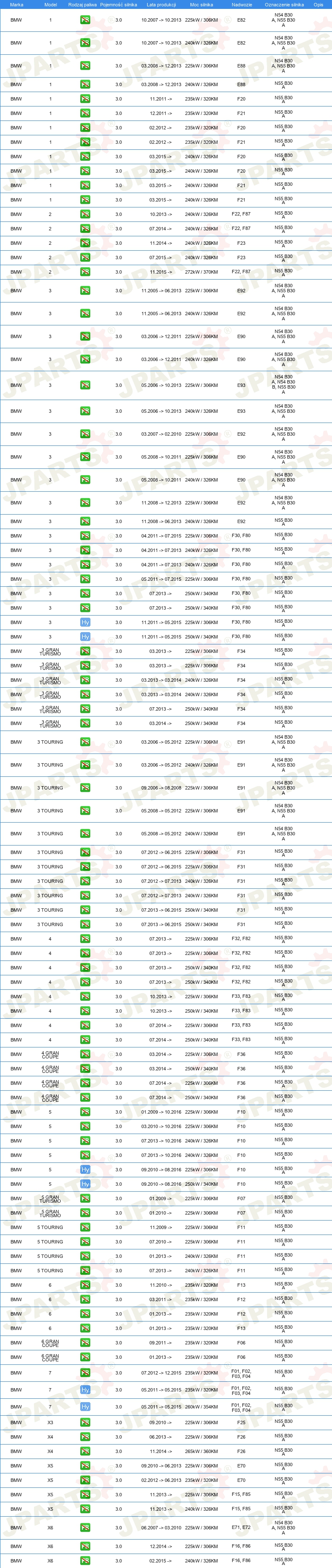
Task: Click petrol icon in the X4 06.2013 row
Action: [85, 1437]
